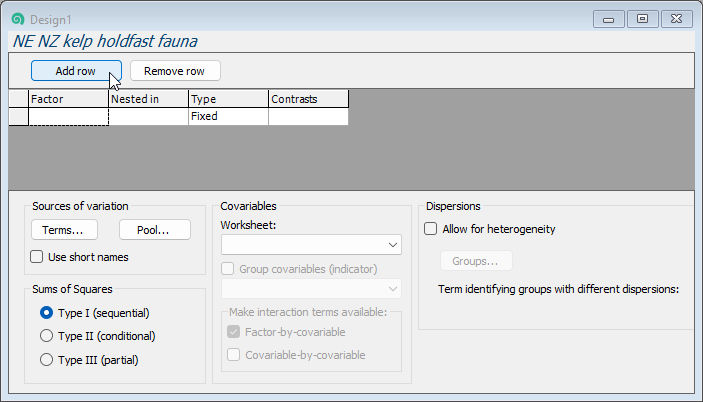Expand the covariables Worksheet dropdown
This screenshot has width=703, height=402.
pos(311,244)
